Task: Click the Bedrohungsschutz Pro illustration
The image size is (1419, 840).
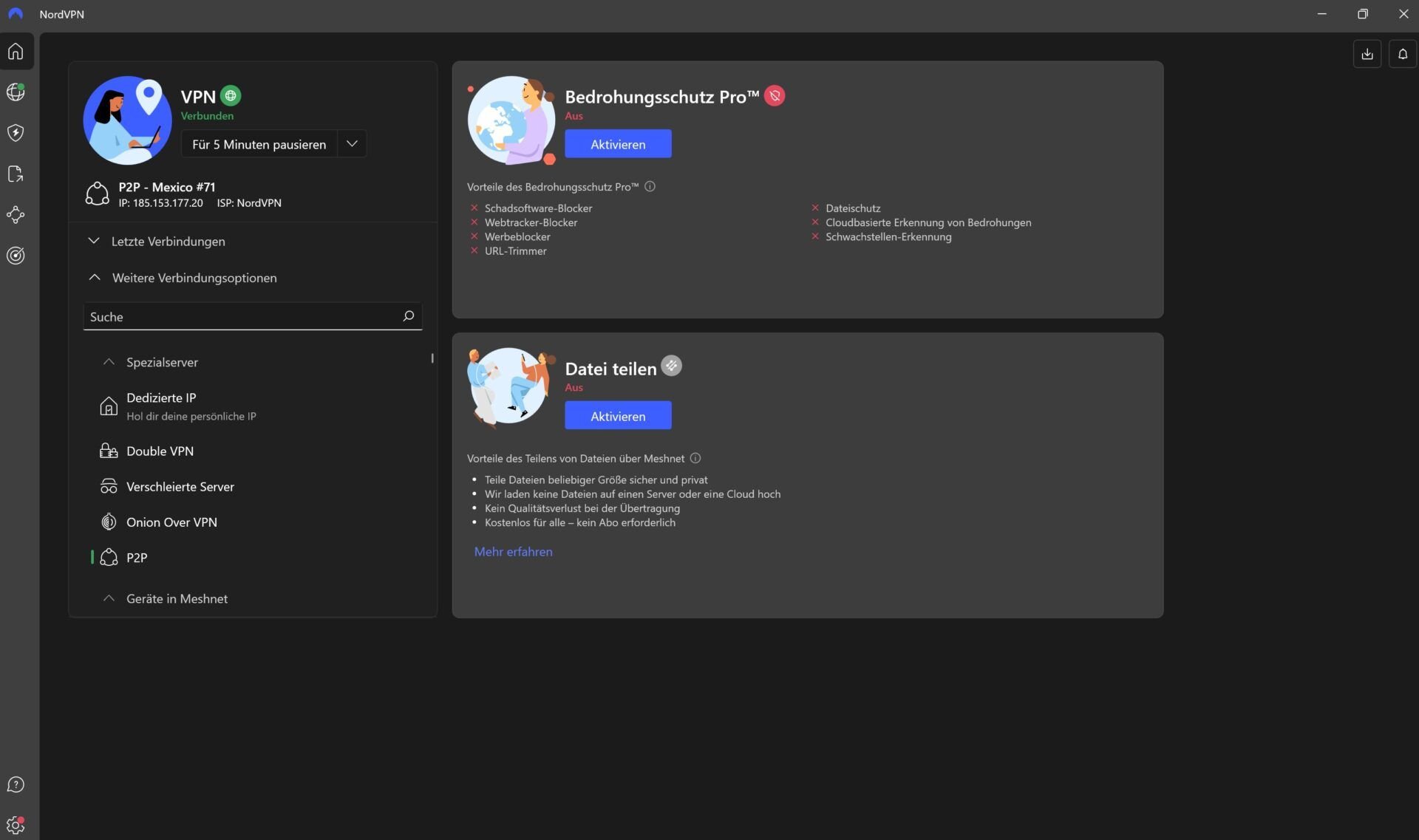Action: point(511,120)
